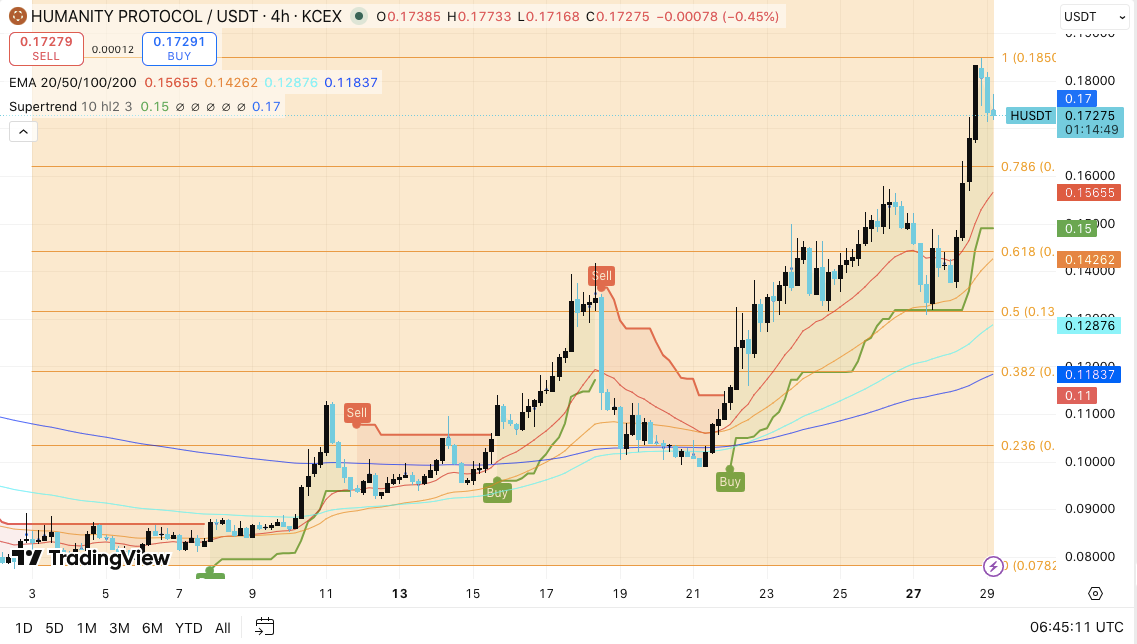Click the go-to-date icon beside timeframe tabs
Image resolution: width=1137 pixels, height=644 pixels.
264,628
